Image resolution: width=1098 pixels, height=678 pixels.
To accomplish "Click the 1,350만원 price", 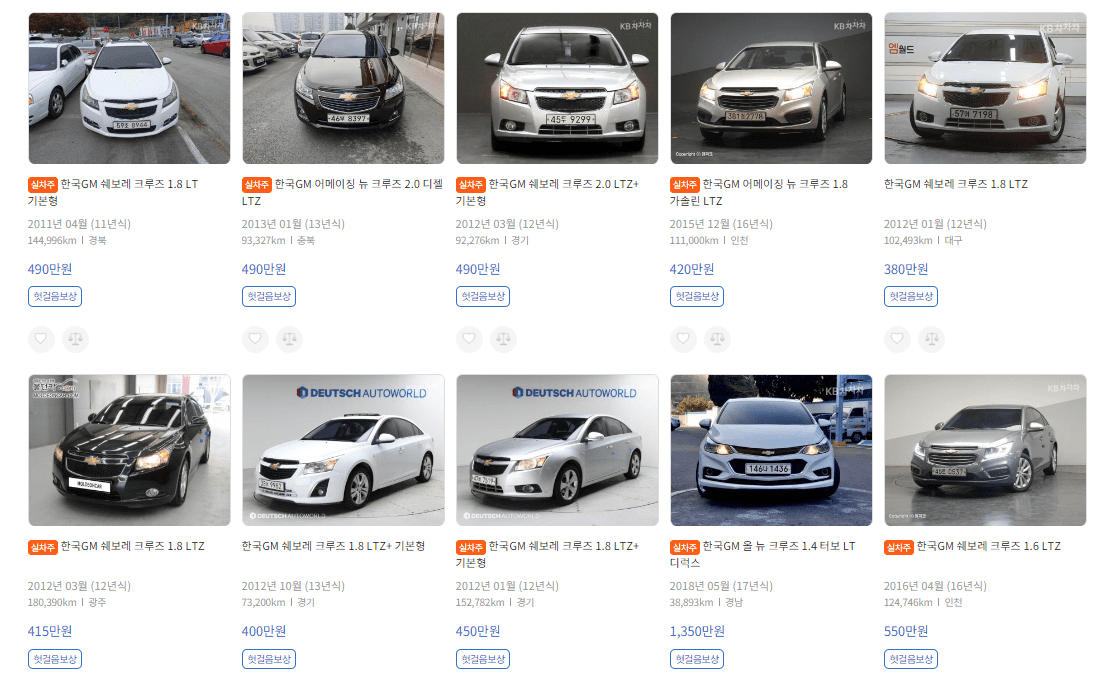I will (697, 631).
